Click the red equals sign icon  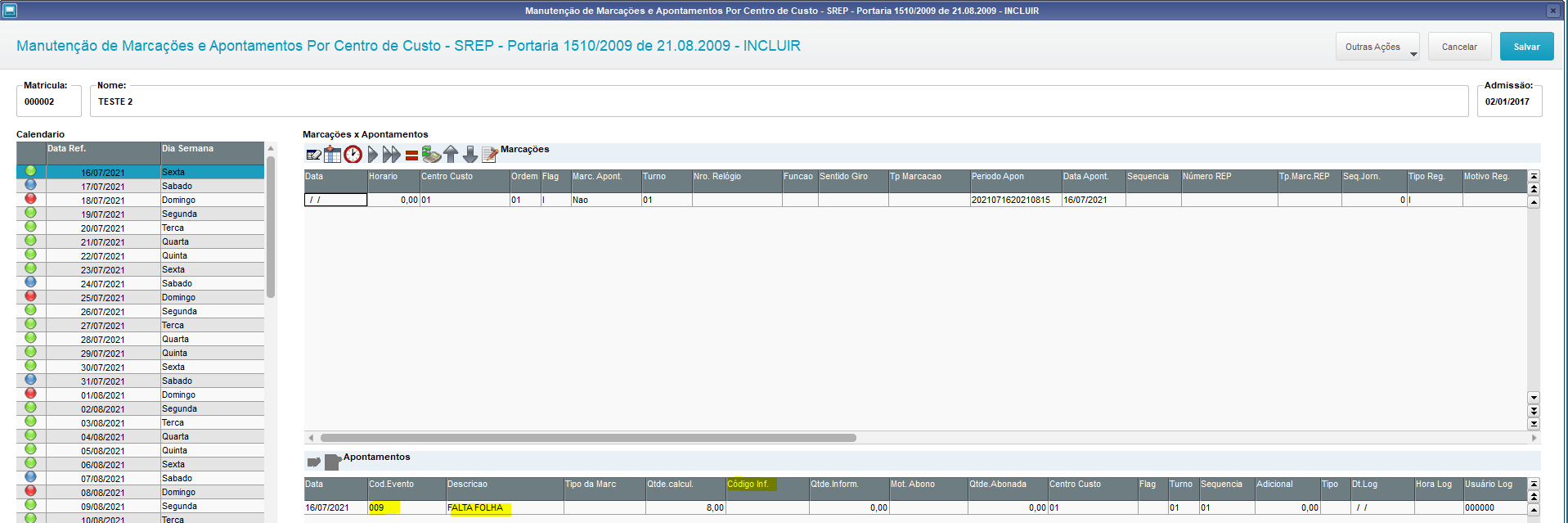(x=411, y=155)
